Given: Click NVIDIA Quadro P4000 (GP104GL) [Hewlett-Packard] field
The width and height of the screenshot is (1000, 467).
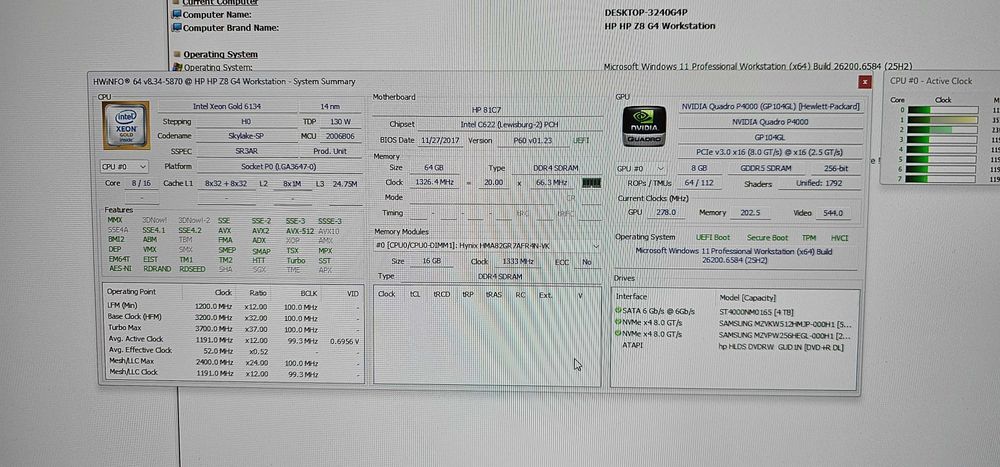Looking at the screenshot, I should (x=770, y=107).
